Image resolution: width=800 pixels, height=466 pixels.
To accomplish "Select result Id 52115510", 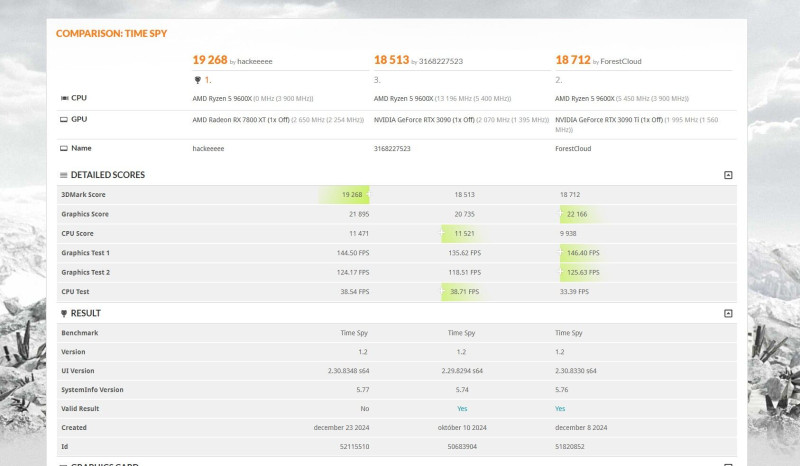I will point(355,447).
